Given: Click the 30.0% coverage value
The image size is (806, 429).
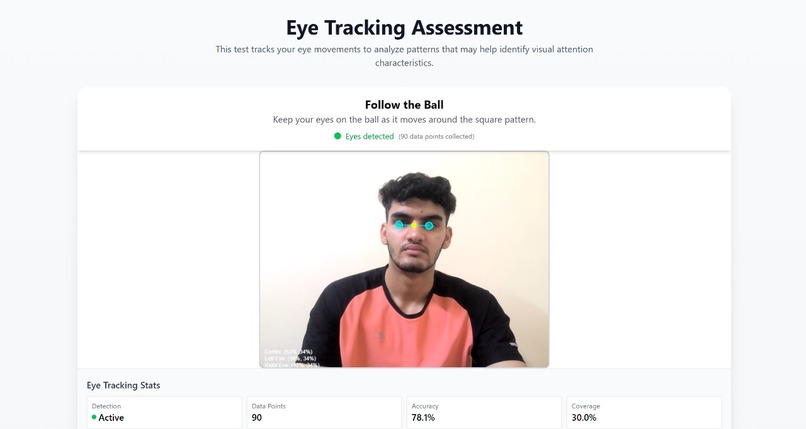Looking at the screenshot, I should click(x=583, y=418).
